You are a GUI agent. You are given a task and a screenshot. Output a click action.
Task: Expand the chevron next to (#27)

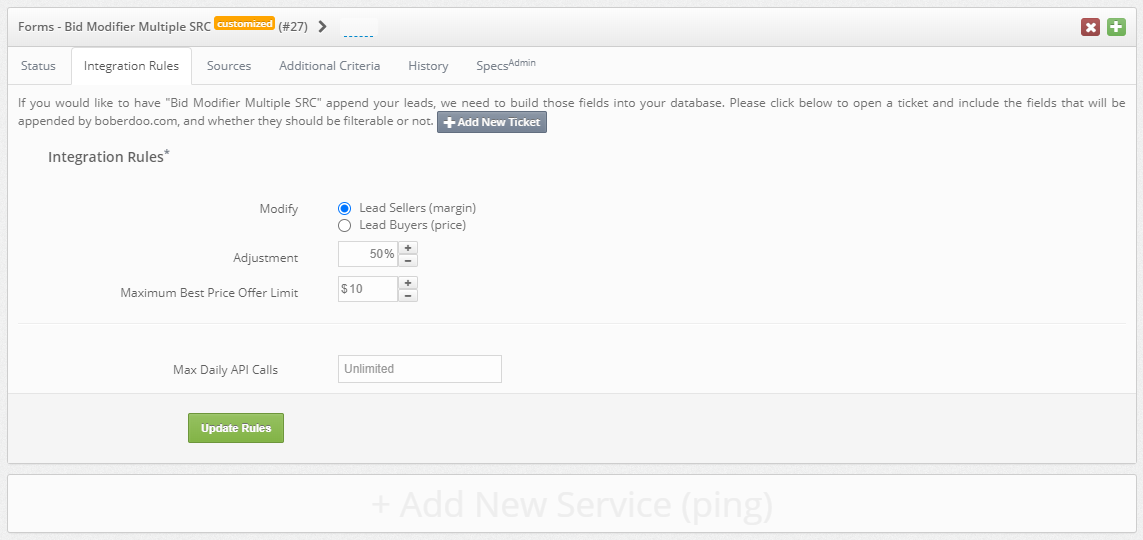[x=322, y=27]
